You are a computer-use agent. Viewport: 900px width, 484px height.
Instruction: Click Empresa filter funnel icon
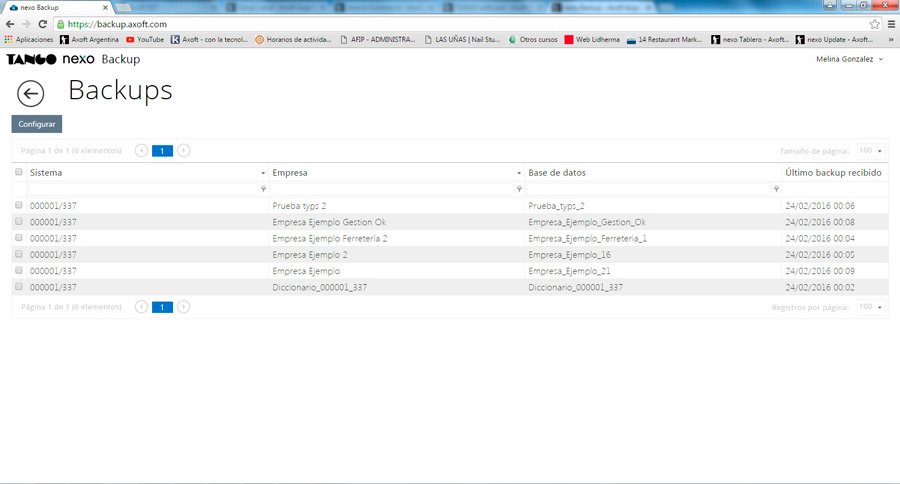[x=519, y=189]
